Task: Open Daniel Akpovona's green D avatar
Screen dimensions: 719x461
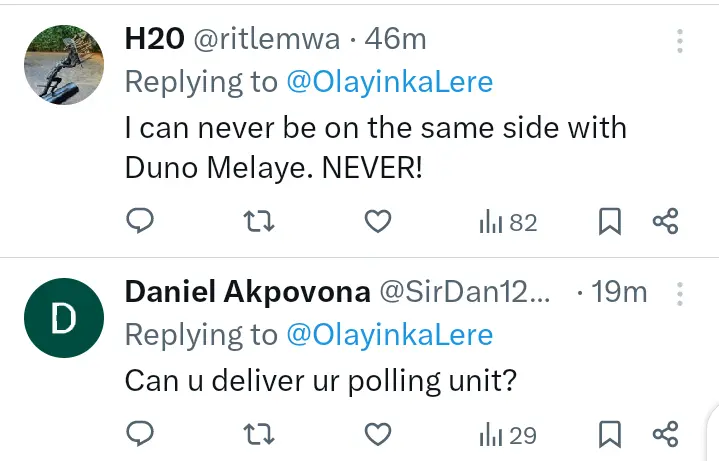Action: 64,317
